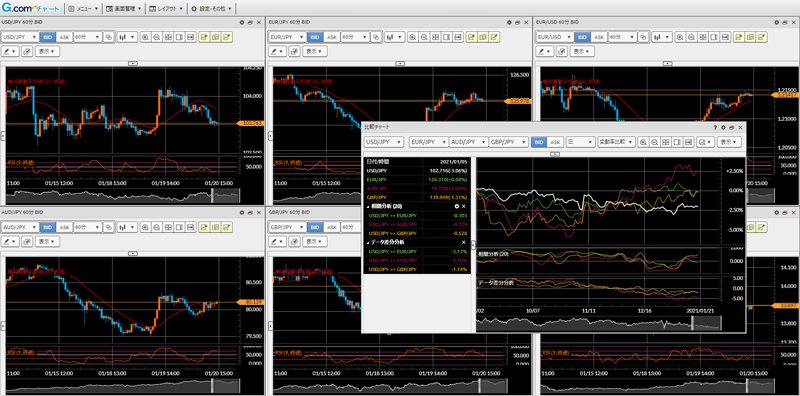Open the help icon in comparison chart window
The width and height of the screenshot is (800, 396).
(x=715, y=127)
